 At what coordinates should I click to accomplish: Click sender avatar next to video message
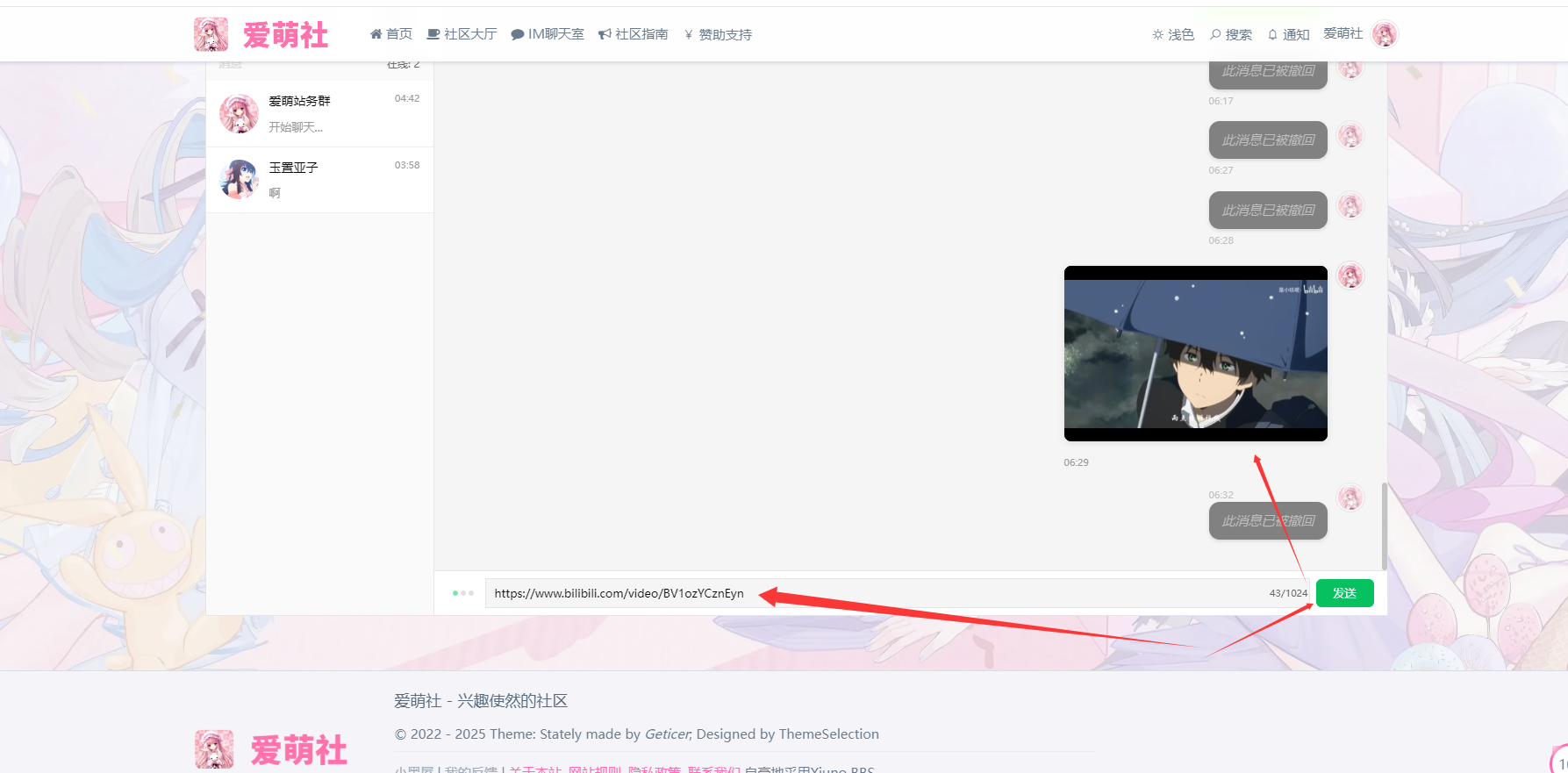(1350, 276)
